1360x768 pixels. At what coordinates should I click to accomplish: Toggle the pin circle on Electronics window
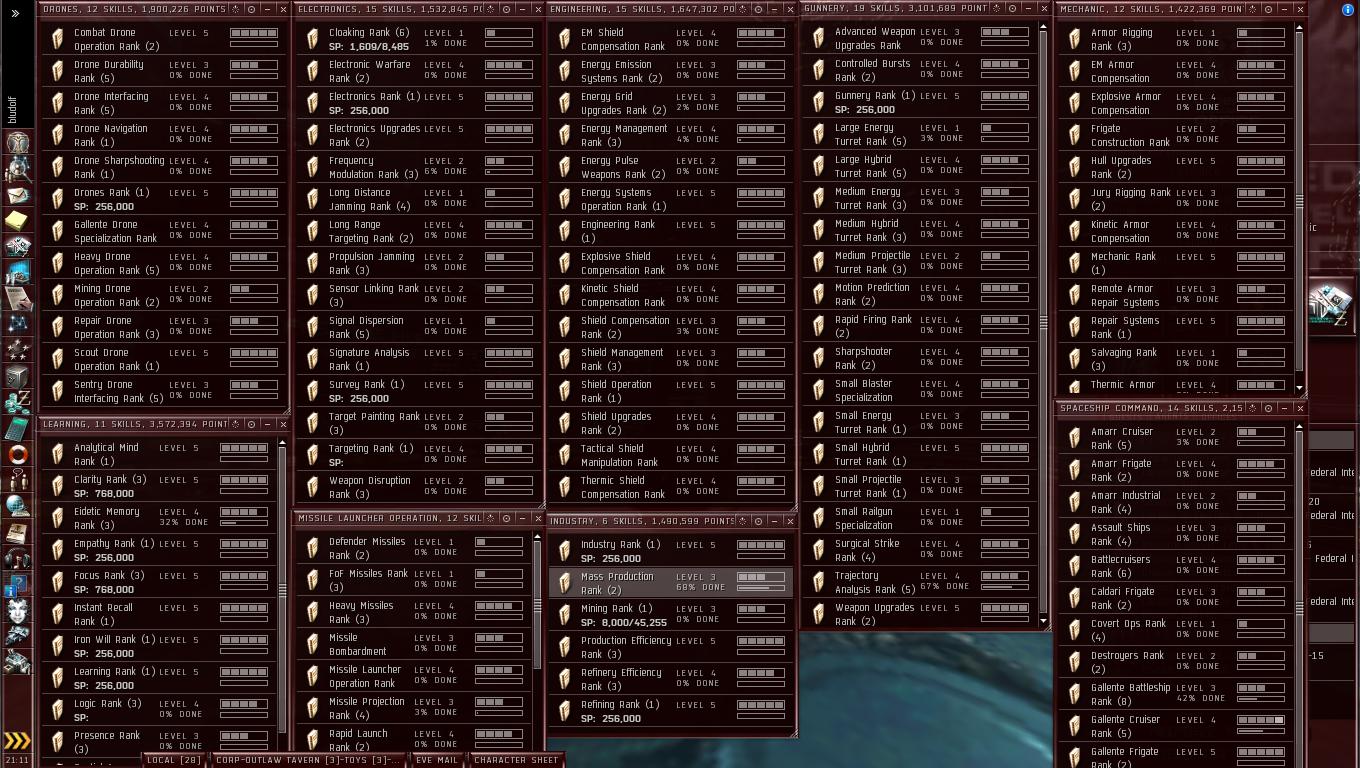coord(506,9)
